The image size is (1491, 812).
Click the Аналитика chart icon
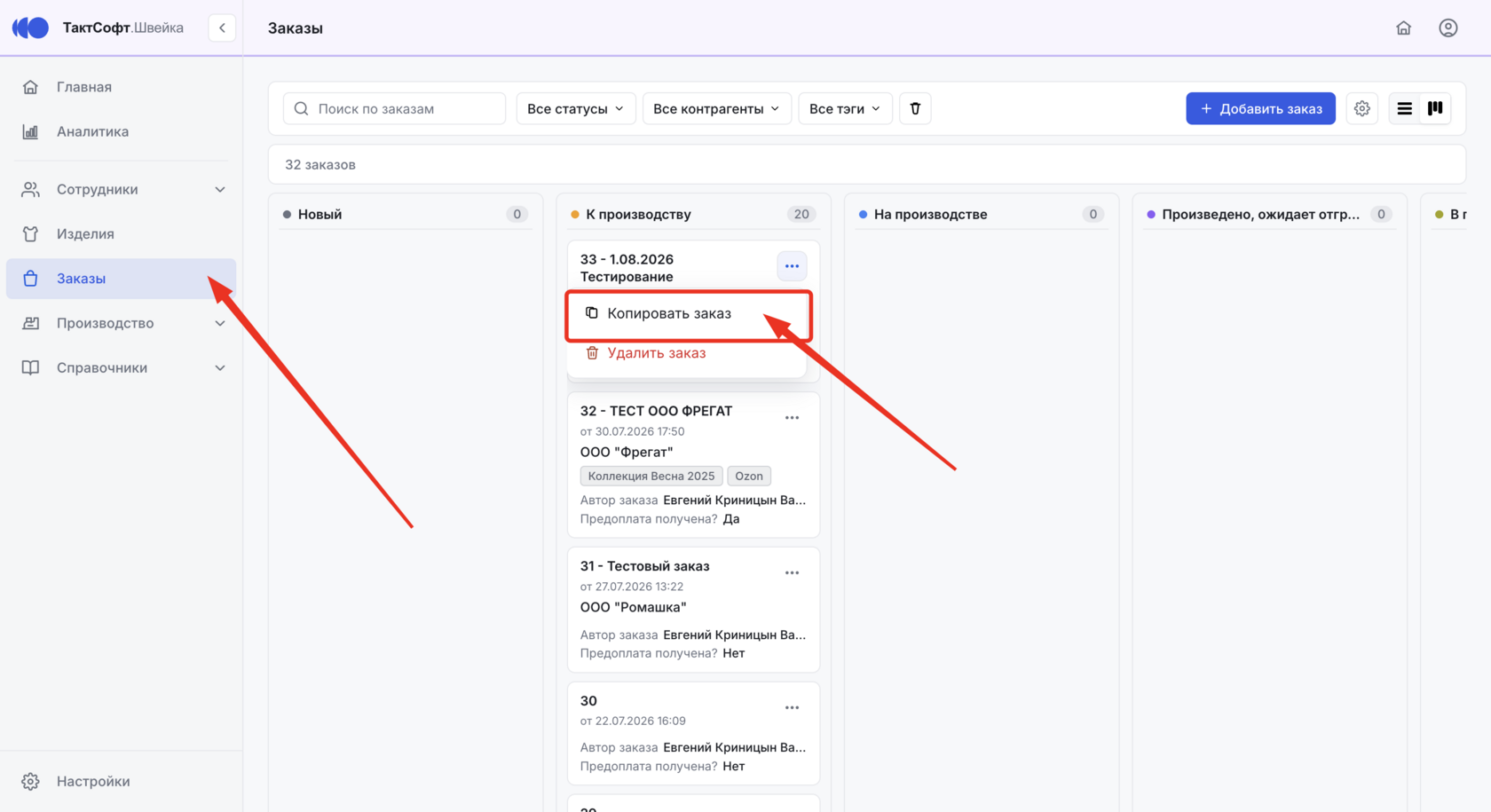point(31,131)
